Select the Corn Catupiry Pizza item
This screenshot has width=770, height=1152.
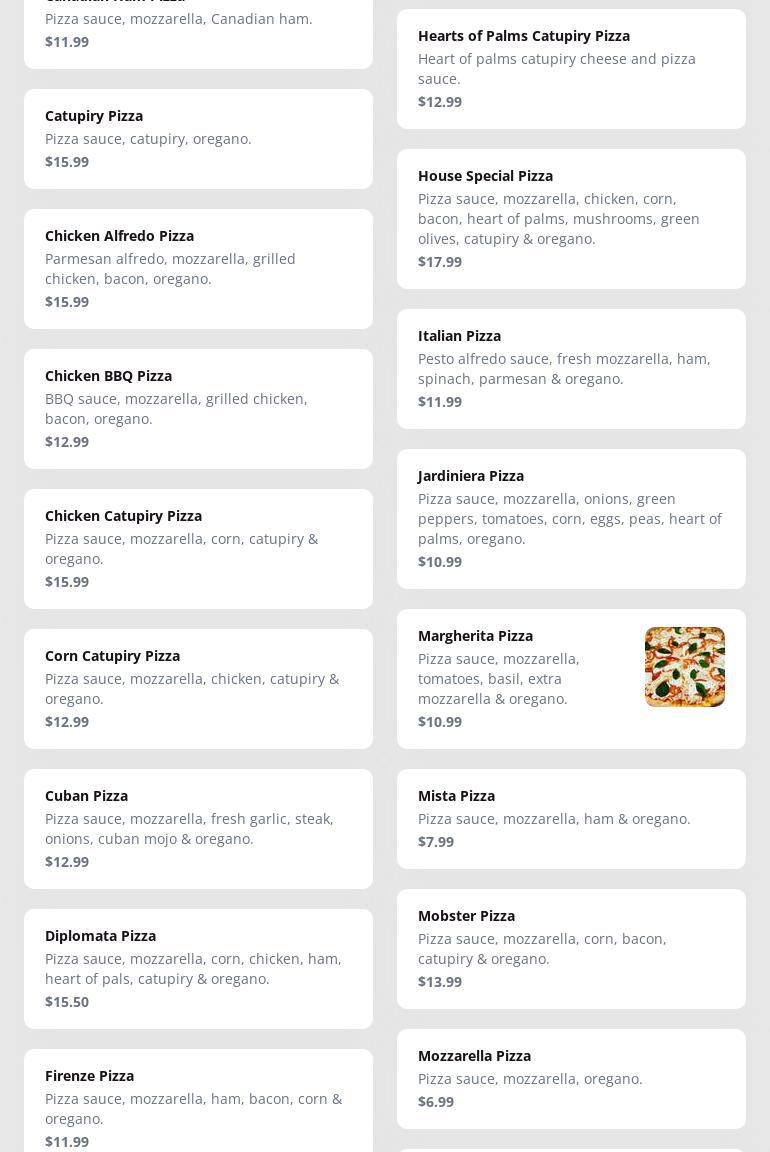pyautogui.click(x=198, y=689)
